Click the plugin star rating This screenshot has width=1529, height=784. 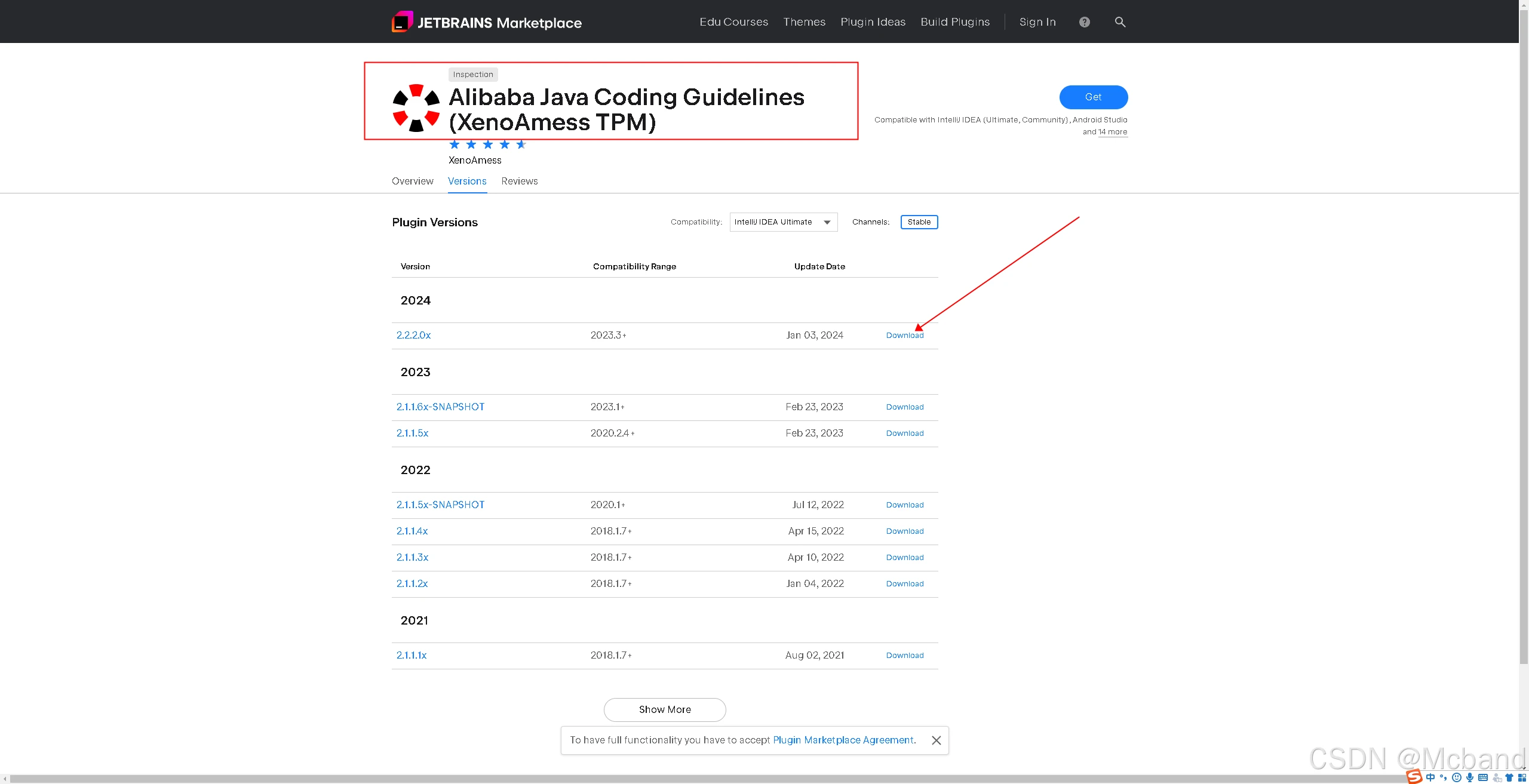pos(488,144)
